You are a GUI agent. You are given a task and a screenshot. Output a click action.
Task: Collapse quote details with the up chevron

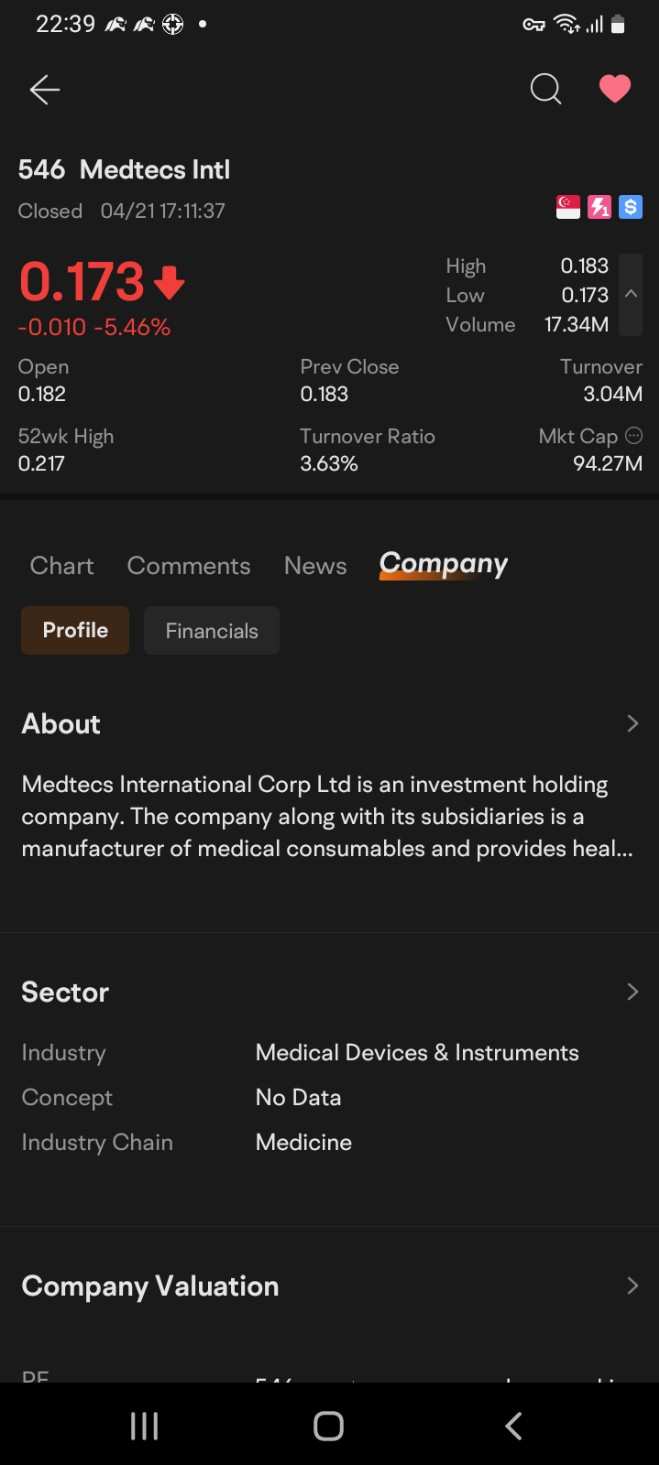coord(631,294)
